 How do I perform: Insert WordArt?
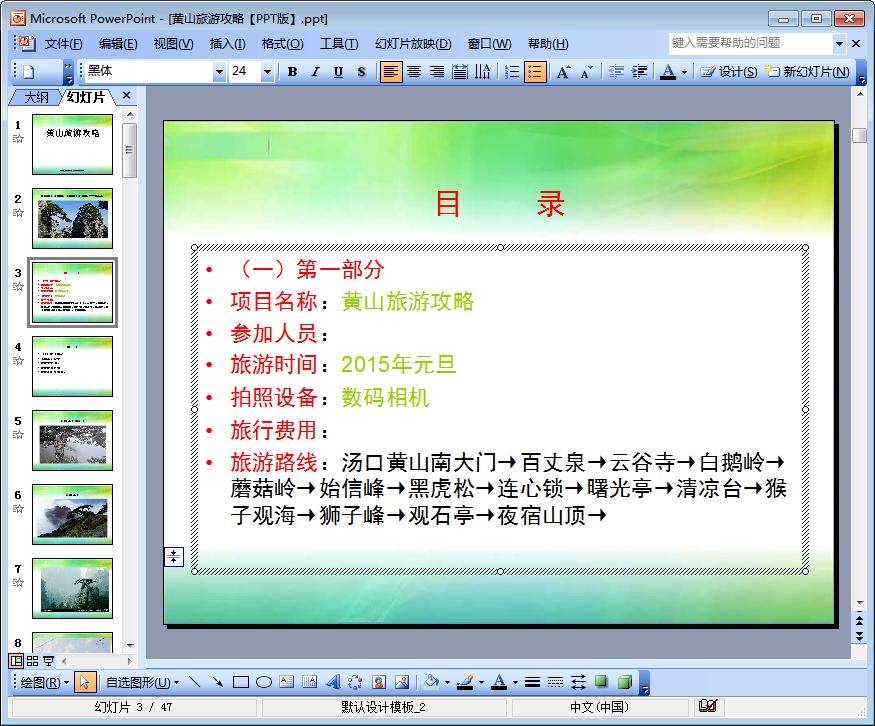333,682
